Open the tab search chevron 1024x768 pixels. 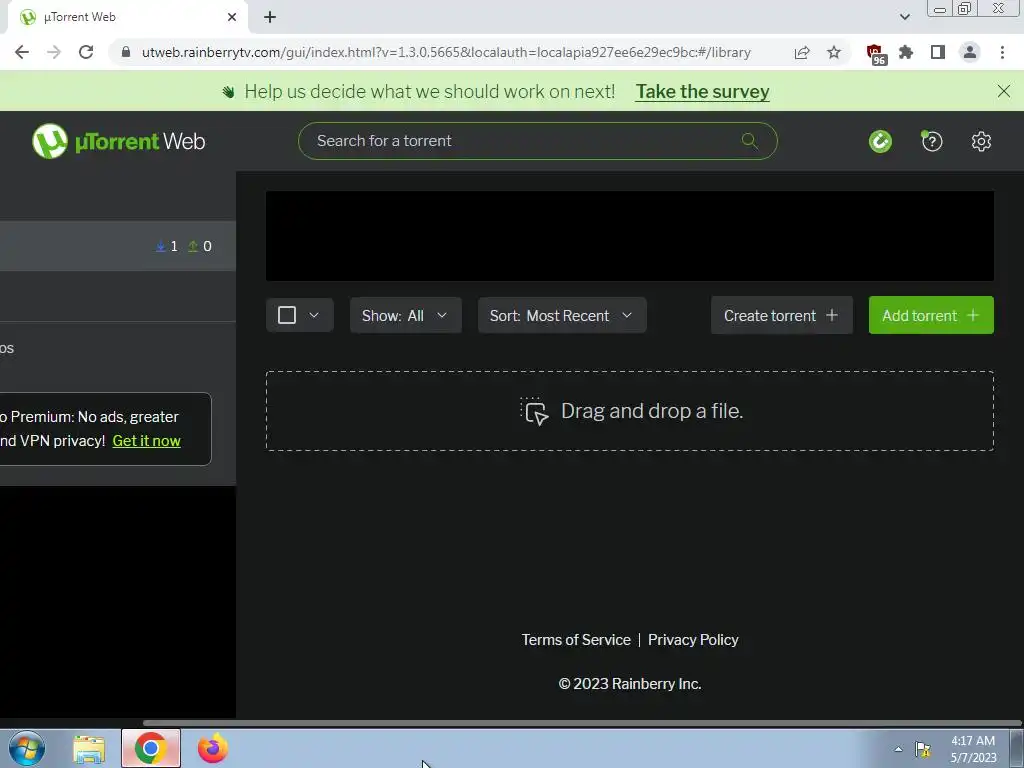(x=904, y=18)
